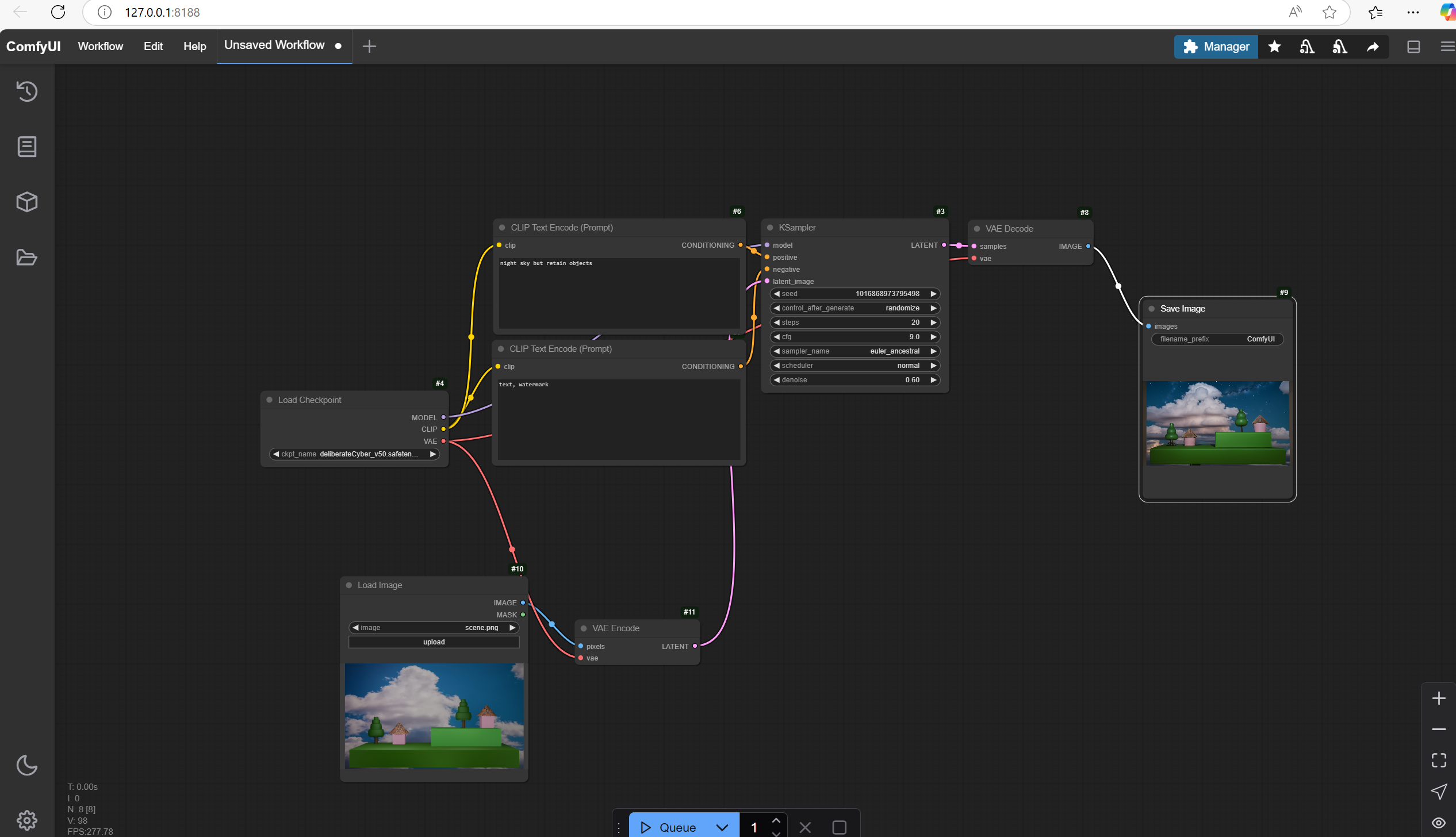Click the fit view icon
The width and height of the screenshot is (1456, 837).
[1438, 760]
